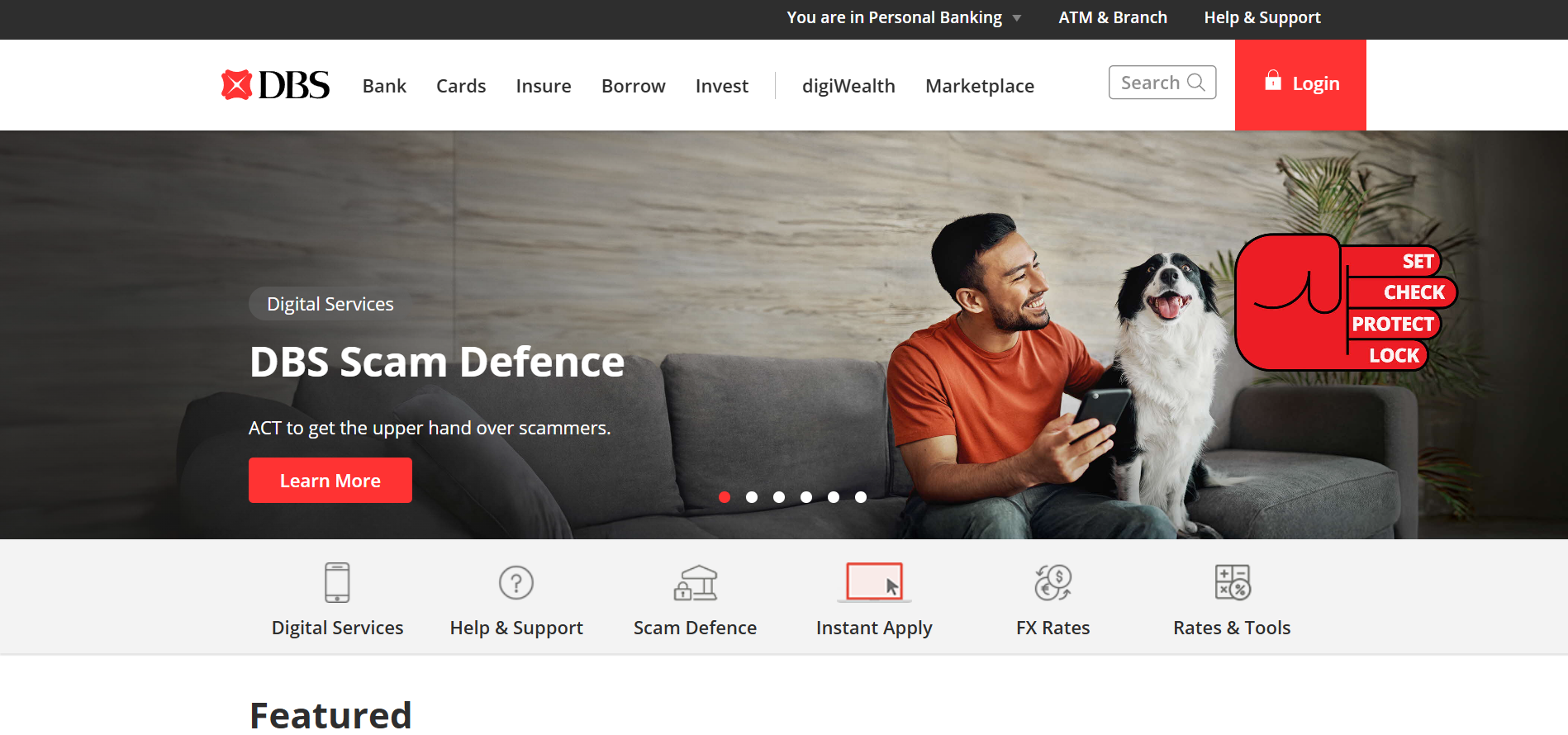Click the Learn More button

click(330, 481)
